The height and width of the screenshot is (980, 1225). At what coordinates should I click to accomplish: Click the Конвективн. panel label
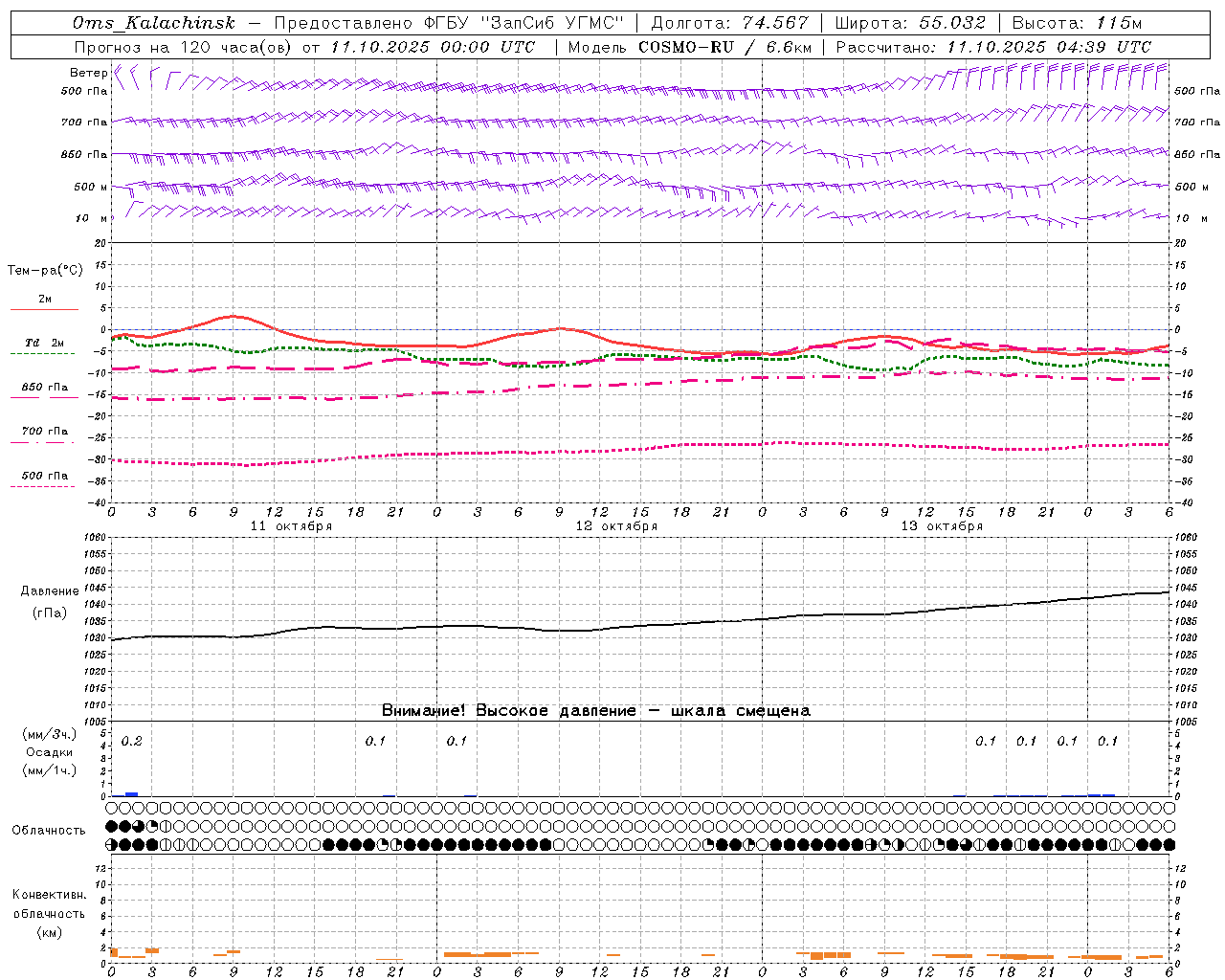[49, 895]
